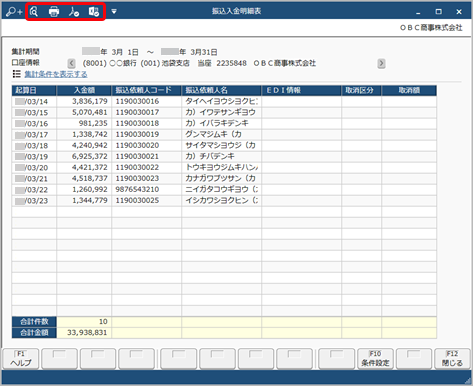Export to PDF using the PDF icon
Image resolution: width=473 pixels, height=386 pixels.
[74, 12]
